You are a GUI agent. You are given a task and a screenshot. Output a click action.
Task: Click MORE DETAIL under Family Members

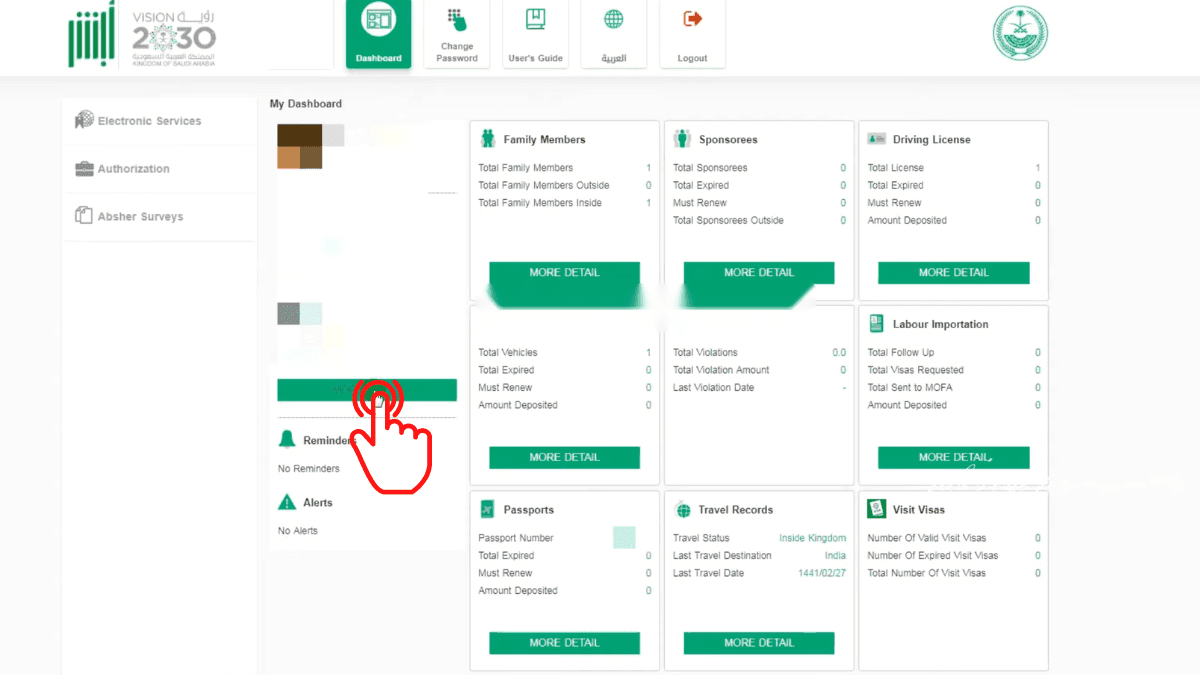click(x=564, y=272)
